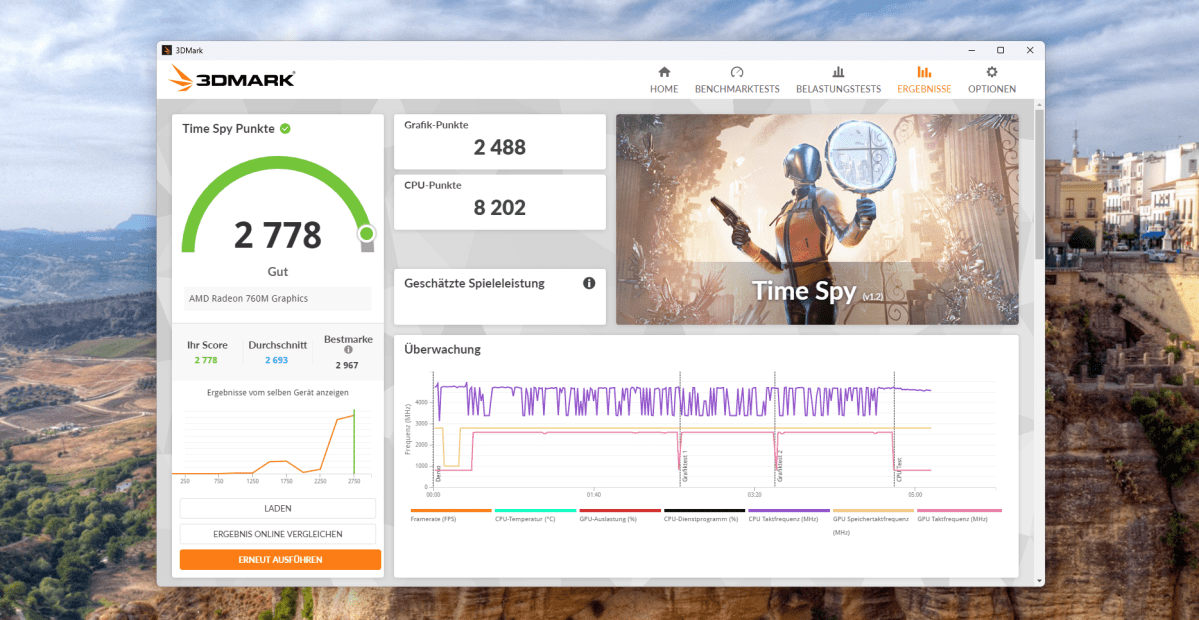Image resolution: width=1199 pixels, height=620 pixels.
Task: Click the Time Spy preview image
Action: click(x=816, y=218)
